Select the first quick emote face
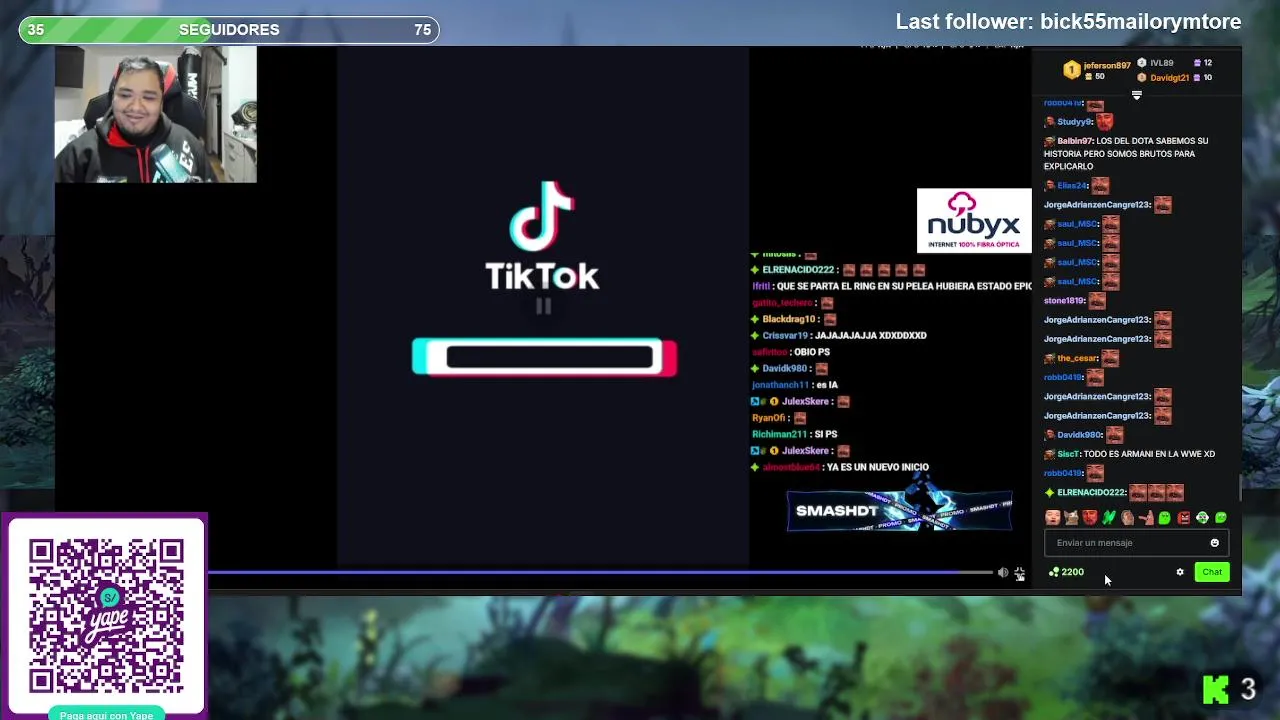 coord(1053,518)
